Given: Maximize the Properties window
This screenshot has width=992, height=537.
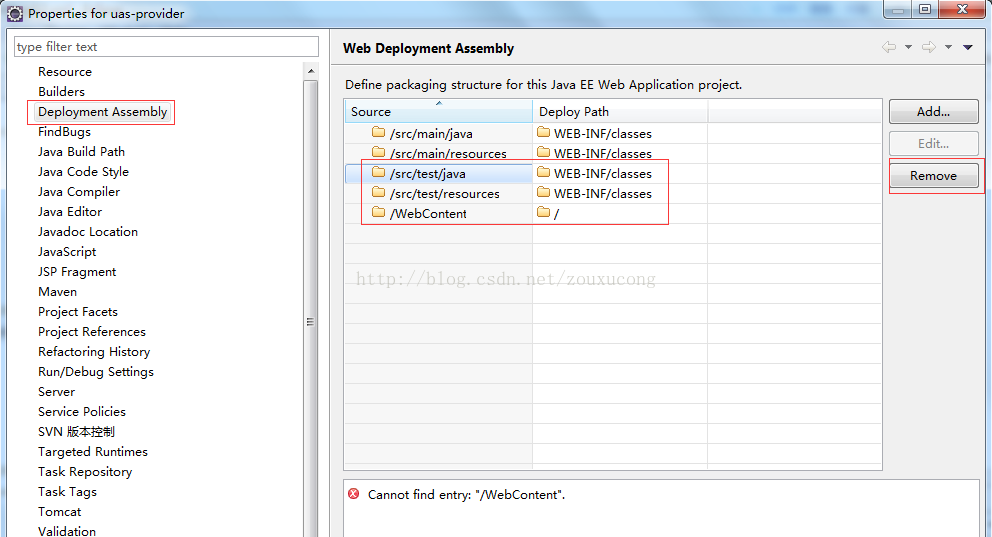Looking at the screenshot, I should (x=925, y=9).
